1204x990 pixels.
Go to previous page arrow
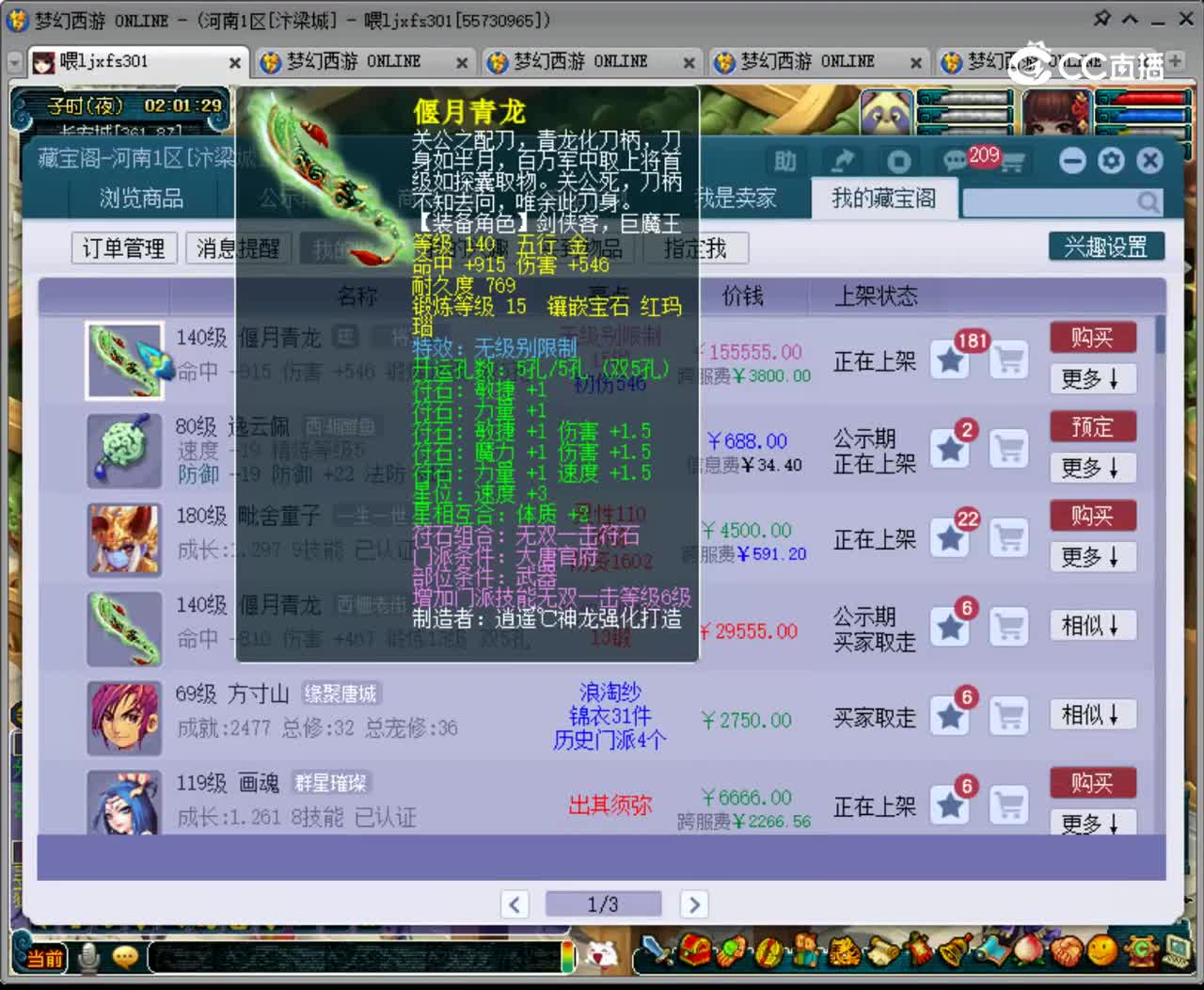[514, 904]
